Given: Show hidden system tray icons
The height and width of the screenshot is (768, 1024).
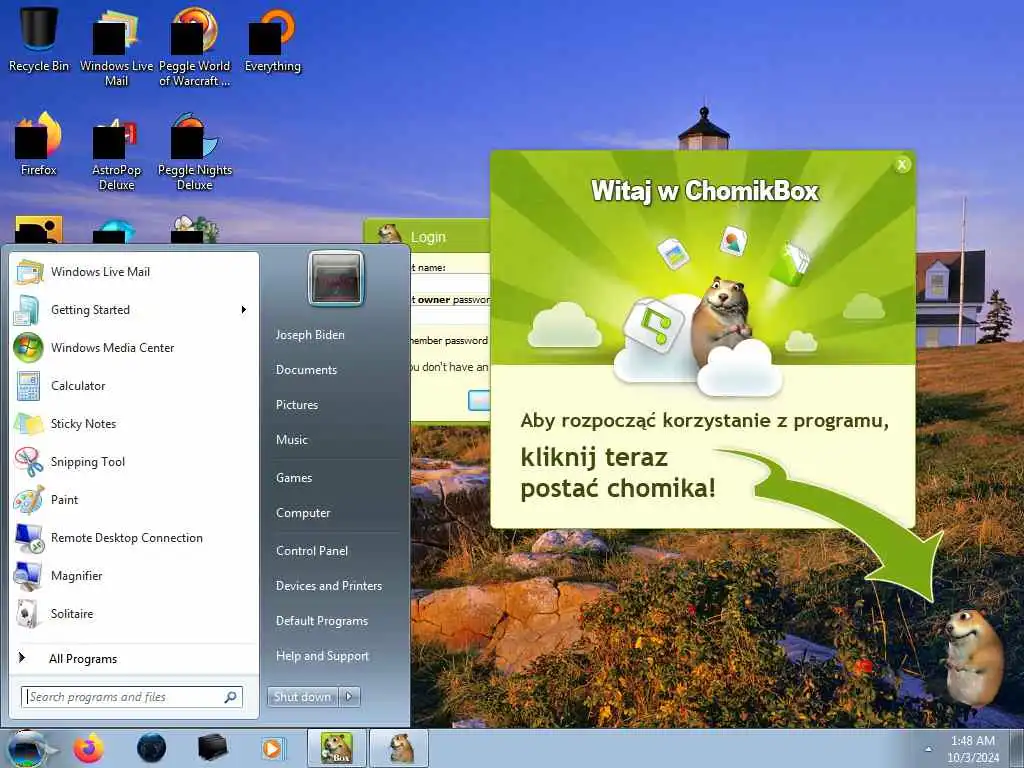Looking at the screenshot, I should (x=928, y=749).
